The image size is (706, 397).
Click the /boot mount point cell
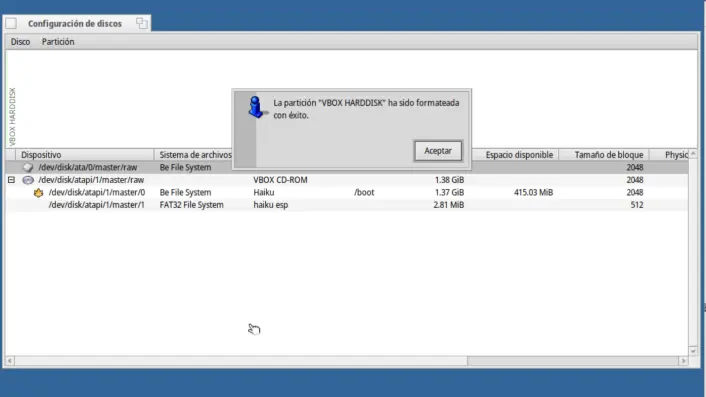[364, 193]
